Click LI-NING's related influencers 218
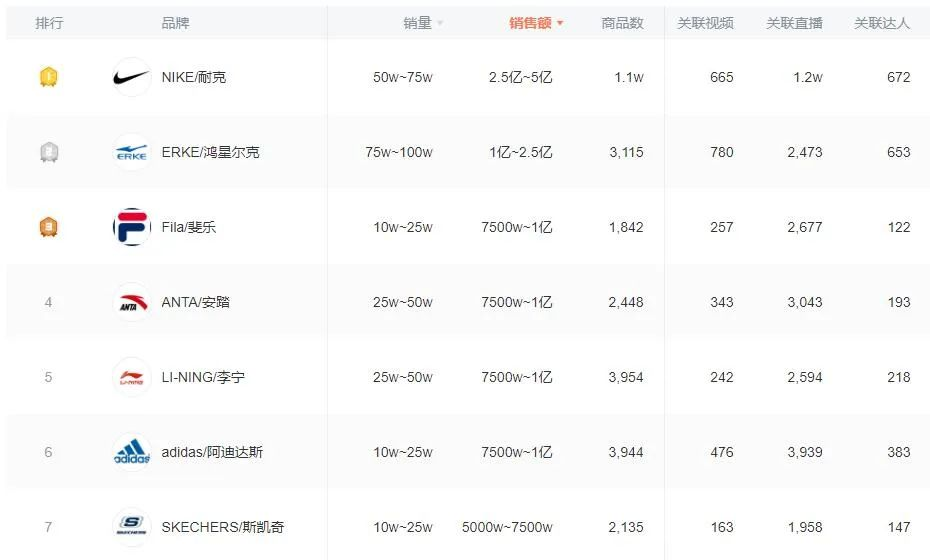 pyautogui.click(x=899, y=377)
